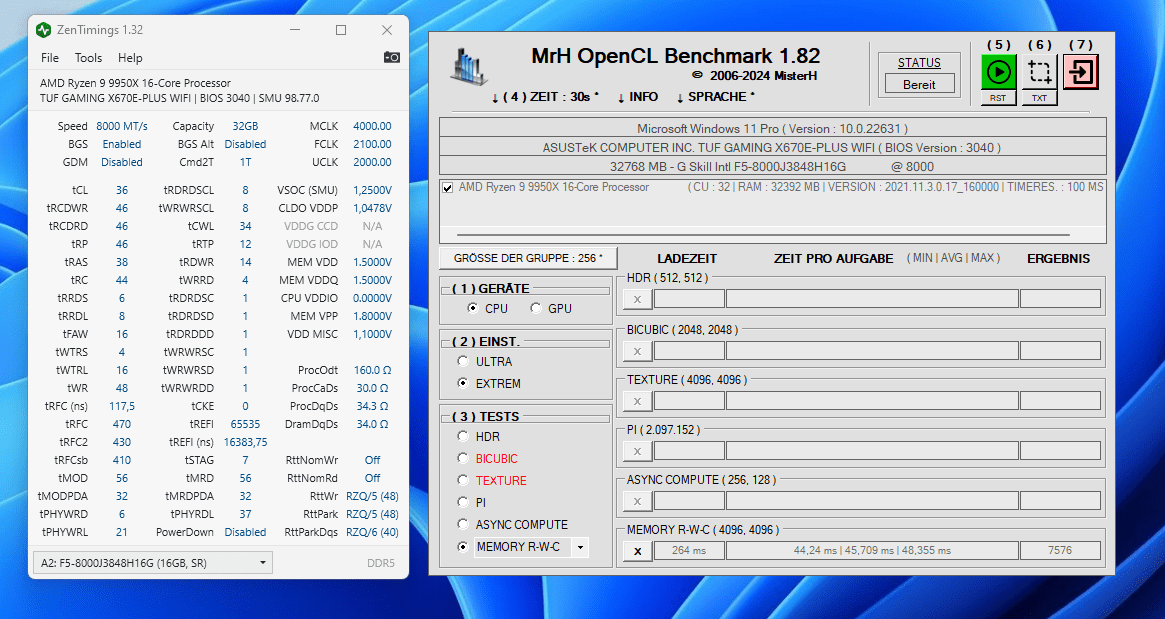1165x619 pixels.
Task: Select the ULTRA setting radio button
Action: tap(463, 361)
